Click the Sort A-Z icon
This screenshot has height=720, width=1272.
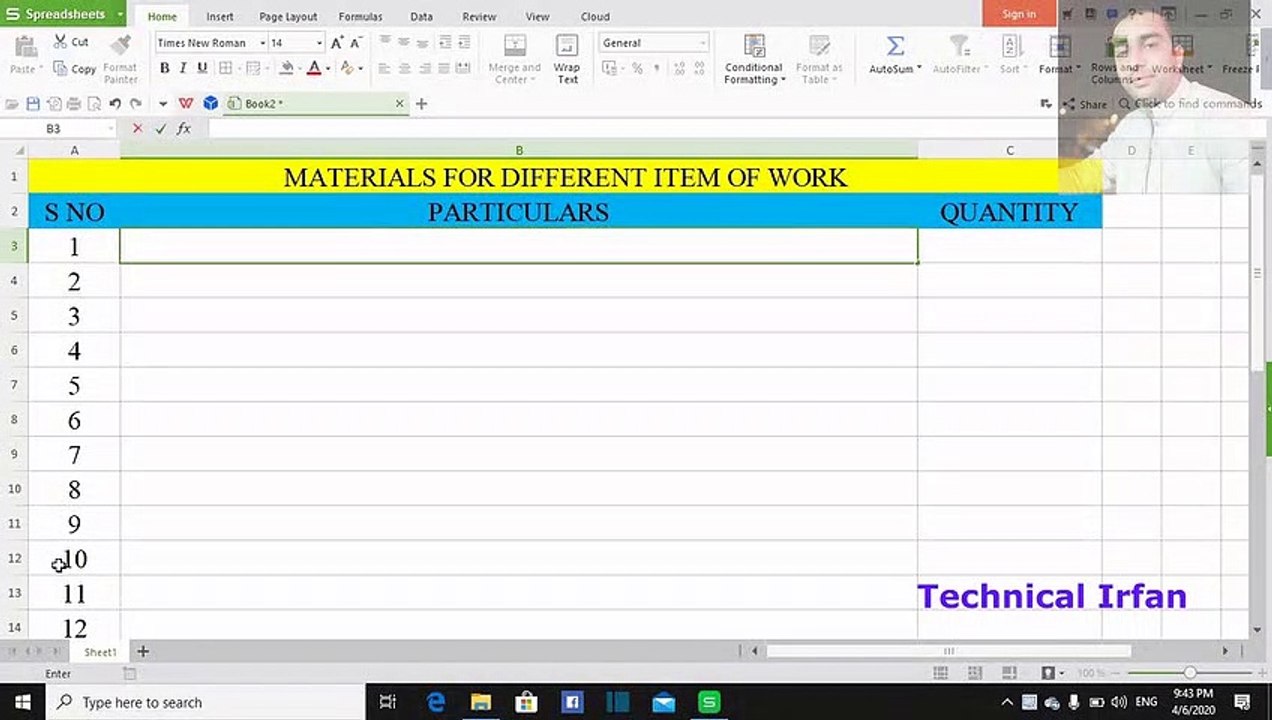point(1010,46)
